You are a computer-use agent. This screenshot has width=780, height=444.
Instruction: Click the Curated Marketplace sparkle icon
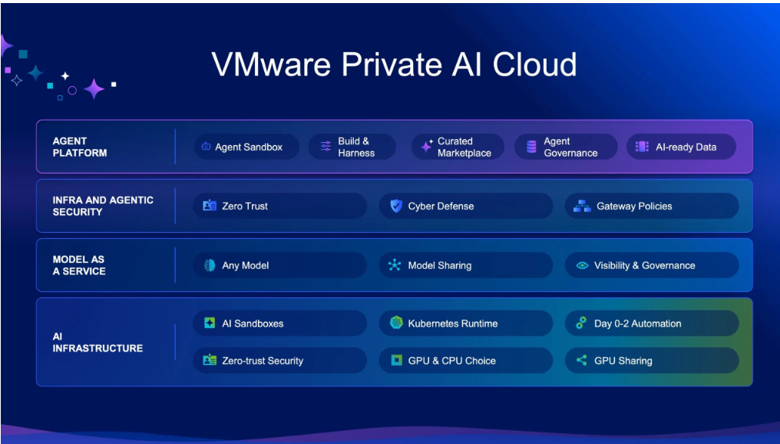click(426, 147)
